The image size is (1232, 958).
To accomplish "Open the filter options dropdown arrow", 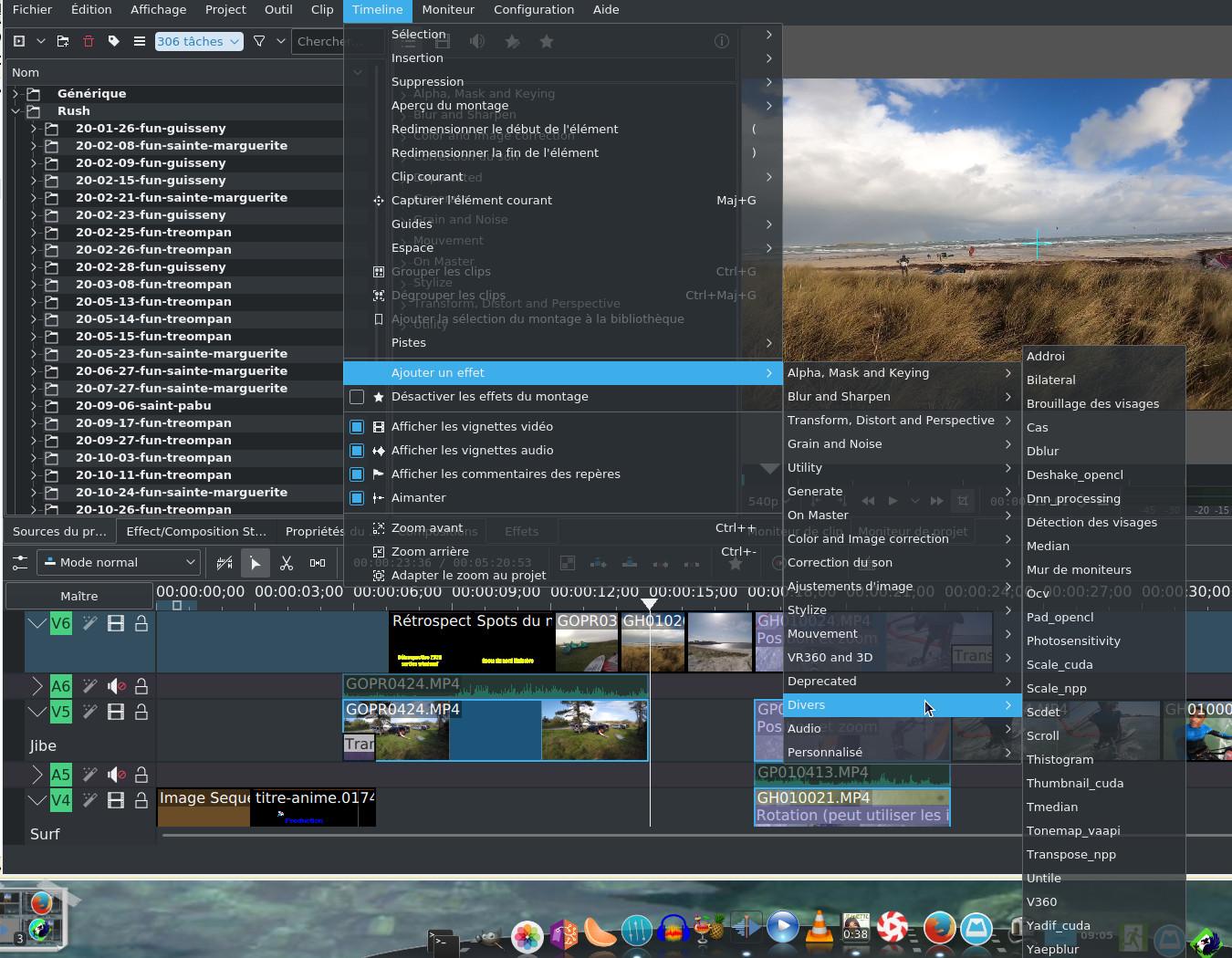I will (x=281, y=41).
